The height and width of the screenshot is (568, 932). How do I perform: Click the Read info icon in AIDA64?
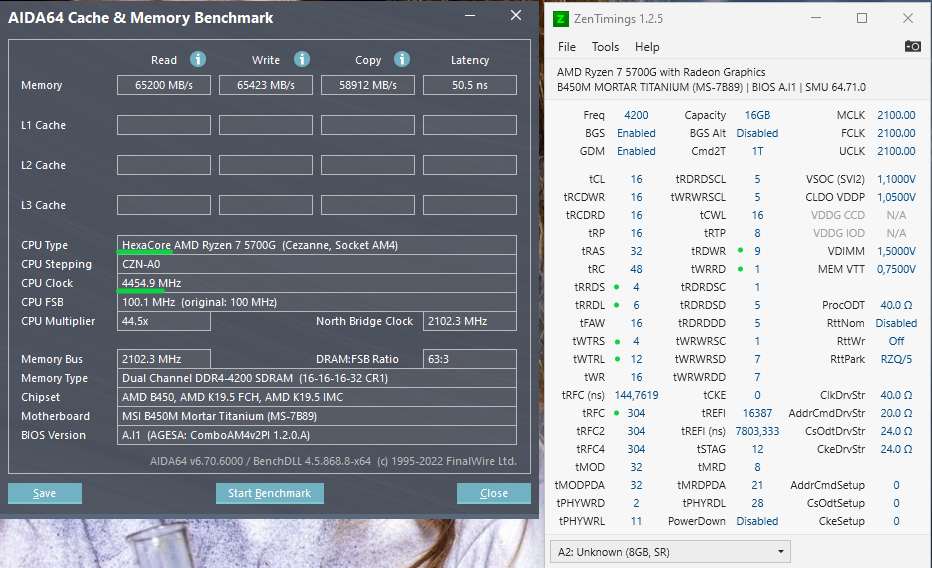pos(198,59)
